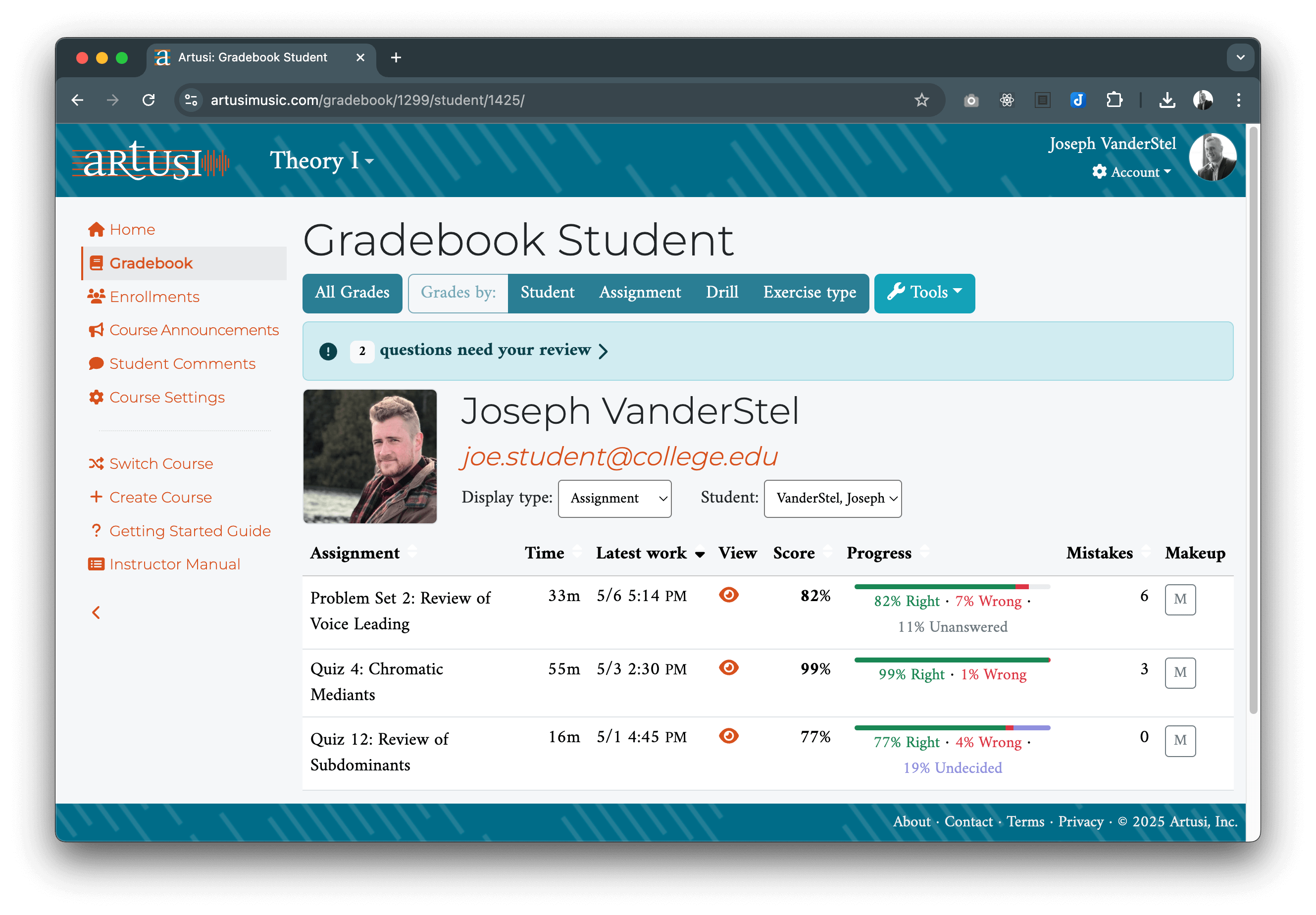
Task: View Problem Set 2 work via eye icon
Action: (x=728, y=595)
